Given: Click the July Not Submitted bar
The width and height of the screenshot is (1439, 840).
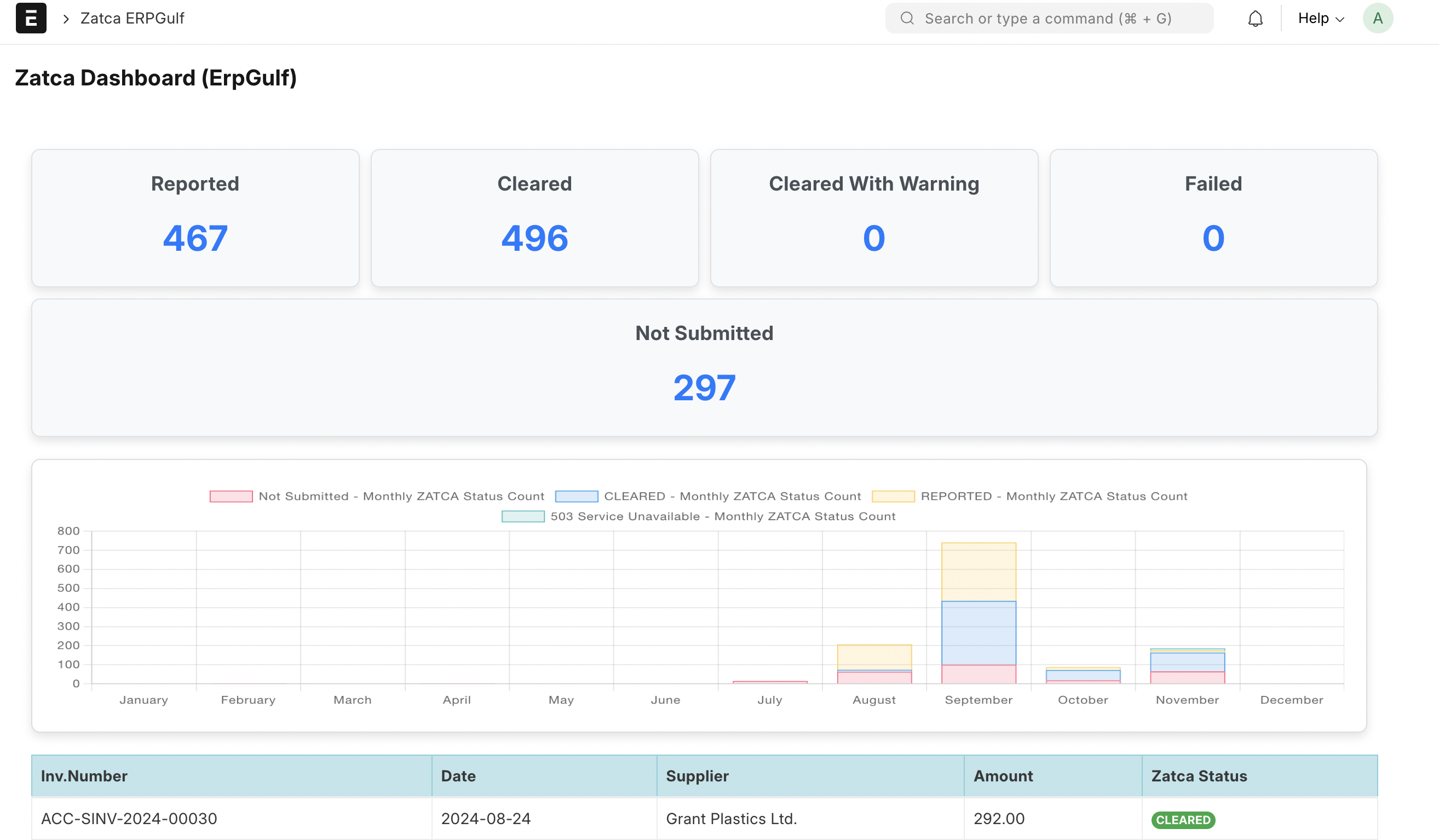Looking at the screenshot, I should pos(770,682).
